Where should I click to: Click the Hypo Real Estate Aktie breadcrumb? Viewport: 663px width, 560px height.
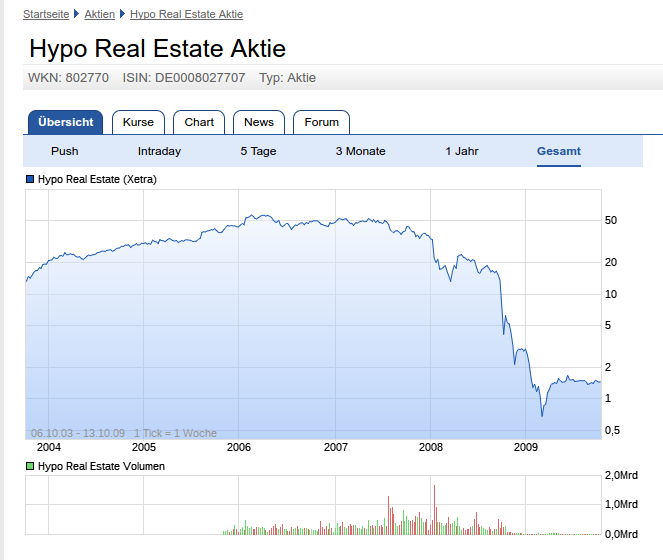pos(186,14)
